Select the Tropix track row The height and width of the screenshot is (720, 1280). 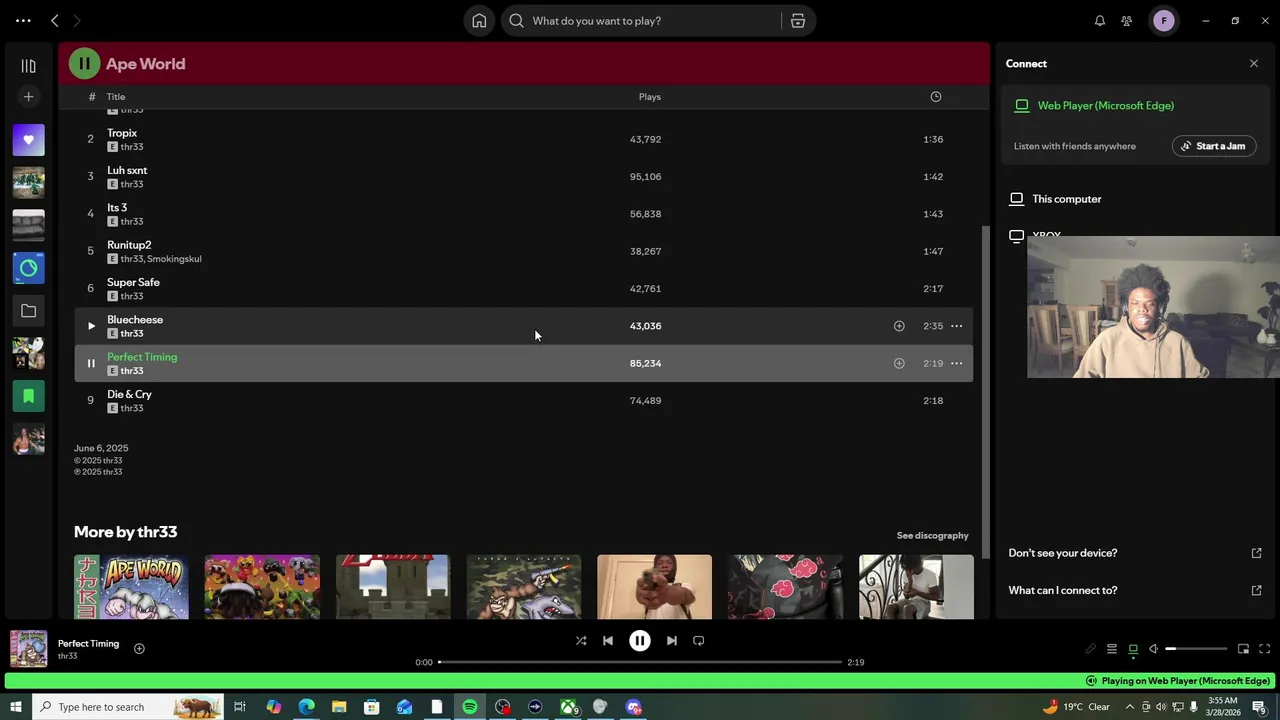coord(523,140)
